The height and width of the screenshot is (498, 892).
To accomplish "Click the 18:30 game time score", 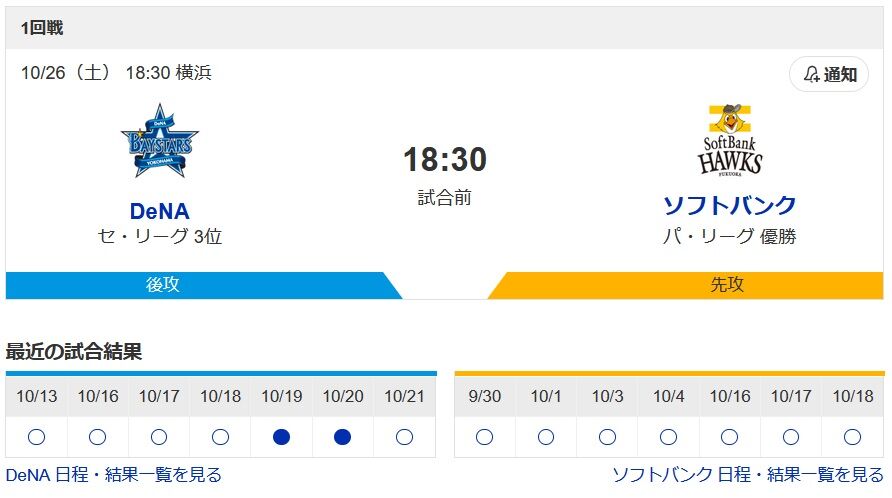I will click(445, 160).
